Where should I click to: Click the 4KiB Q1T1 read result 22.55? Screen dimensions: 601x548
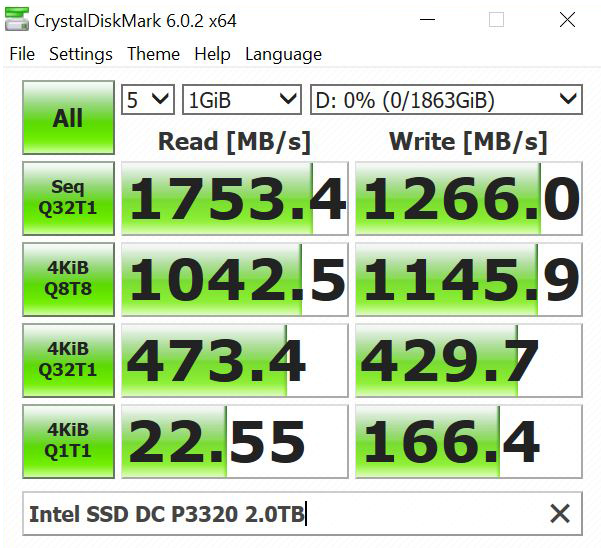[235, 441]
